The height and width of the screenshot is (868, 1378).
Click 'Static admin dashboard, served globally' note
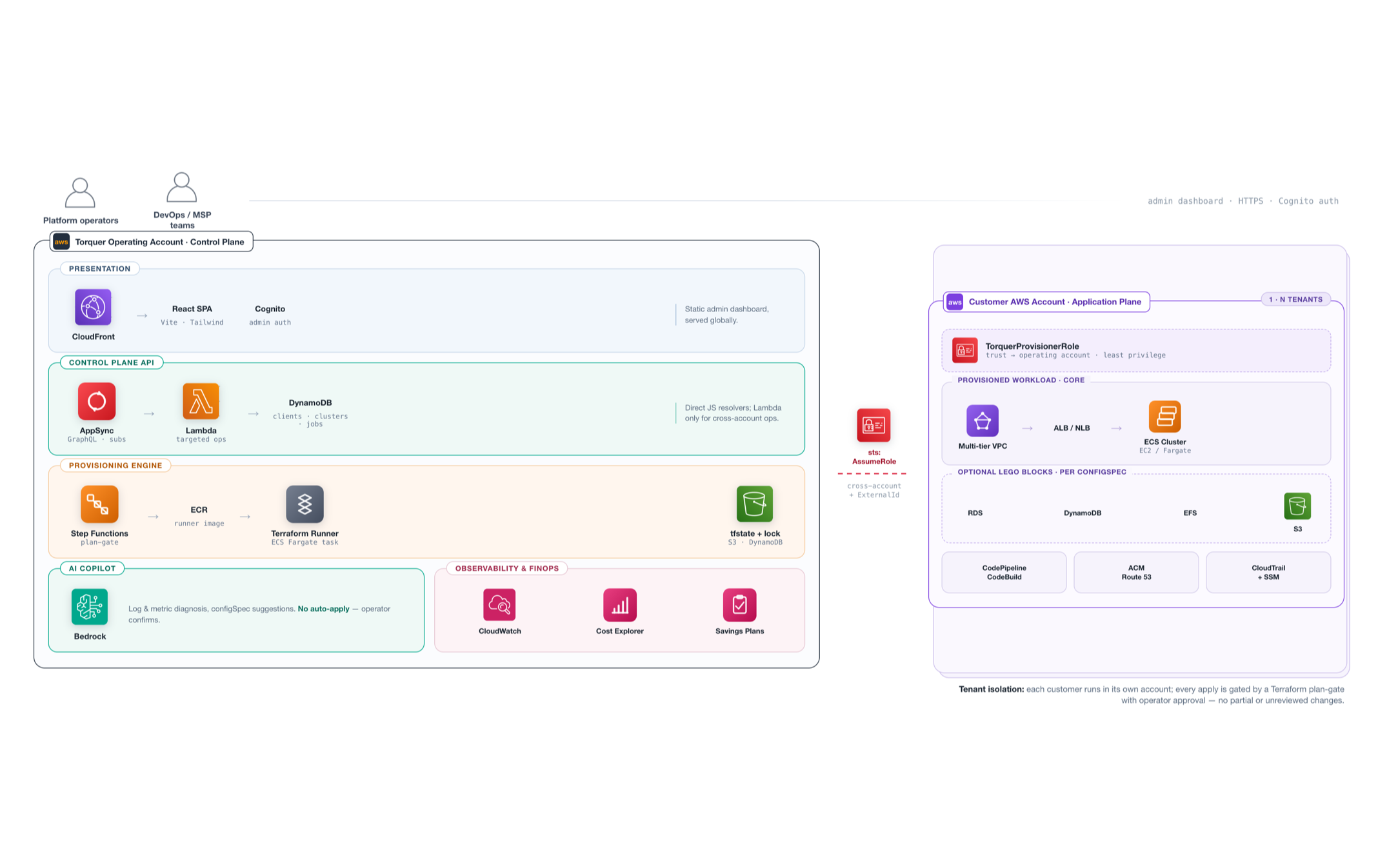click(727, 315)
